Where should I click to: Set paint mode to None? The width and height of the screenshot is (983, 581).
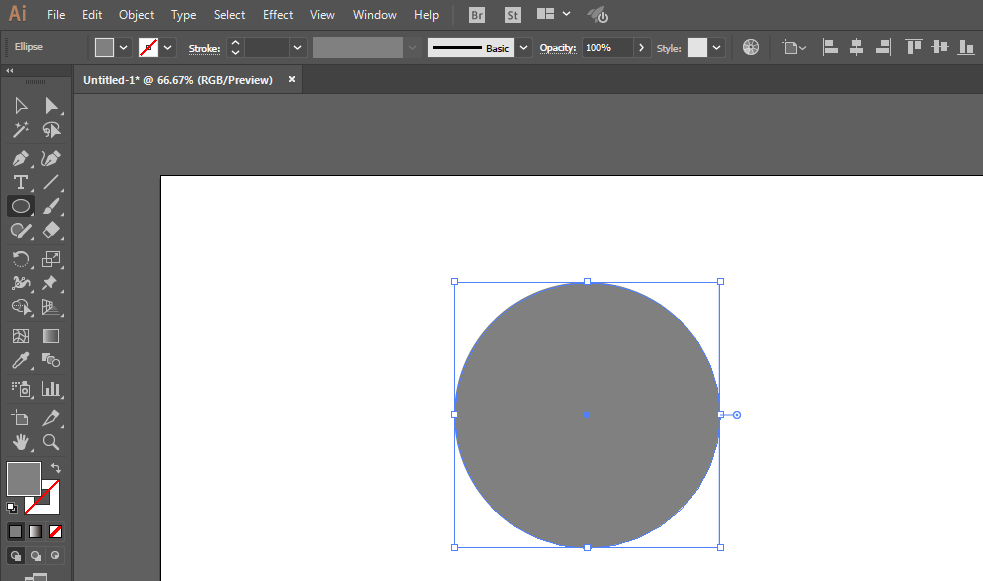[56, 531]
